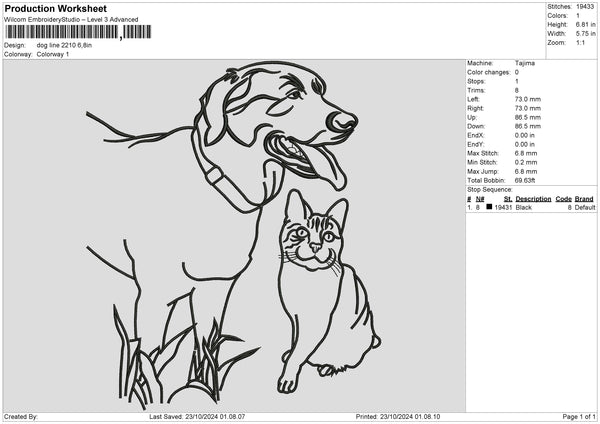
Task: Click the 'Min Stitch:' value 0.2 mm
Action: coord(526,162)
